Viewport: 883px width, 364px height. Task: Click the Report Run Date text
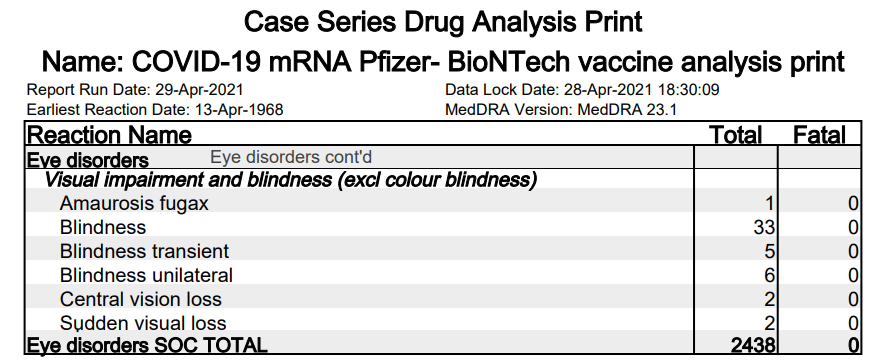point(135,90)
